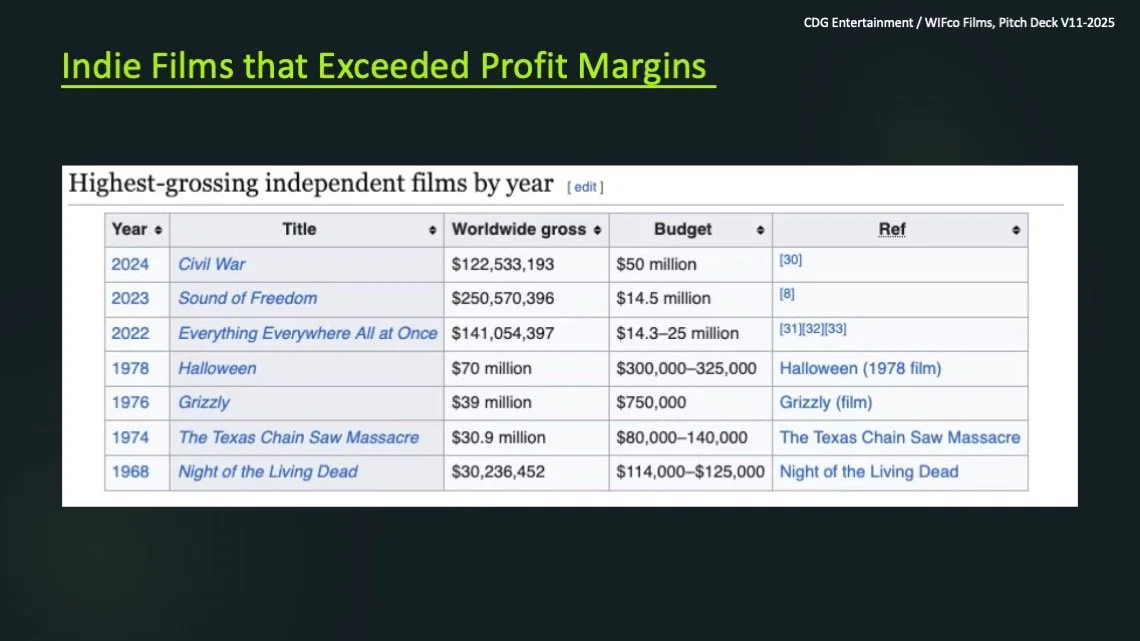1140x641 pixels.
Task: Click the edit link beside the heading
Action: click(x=585, y=187)
